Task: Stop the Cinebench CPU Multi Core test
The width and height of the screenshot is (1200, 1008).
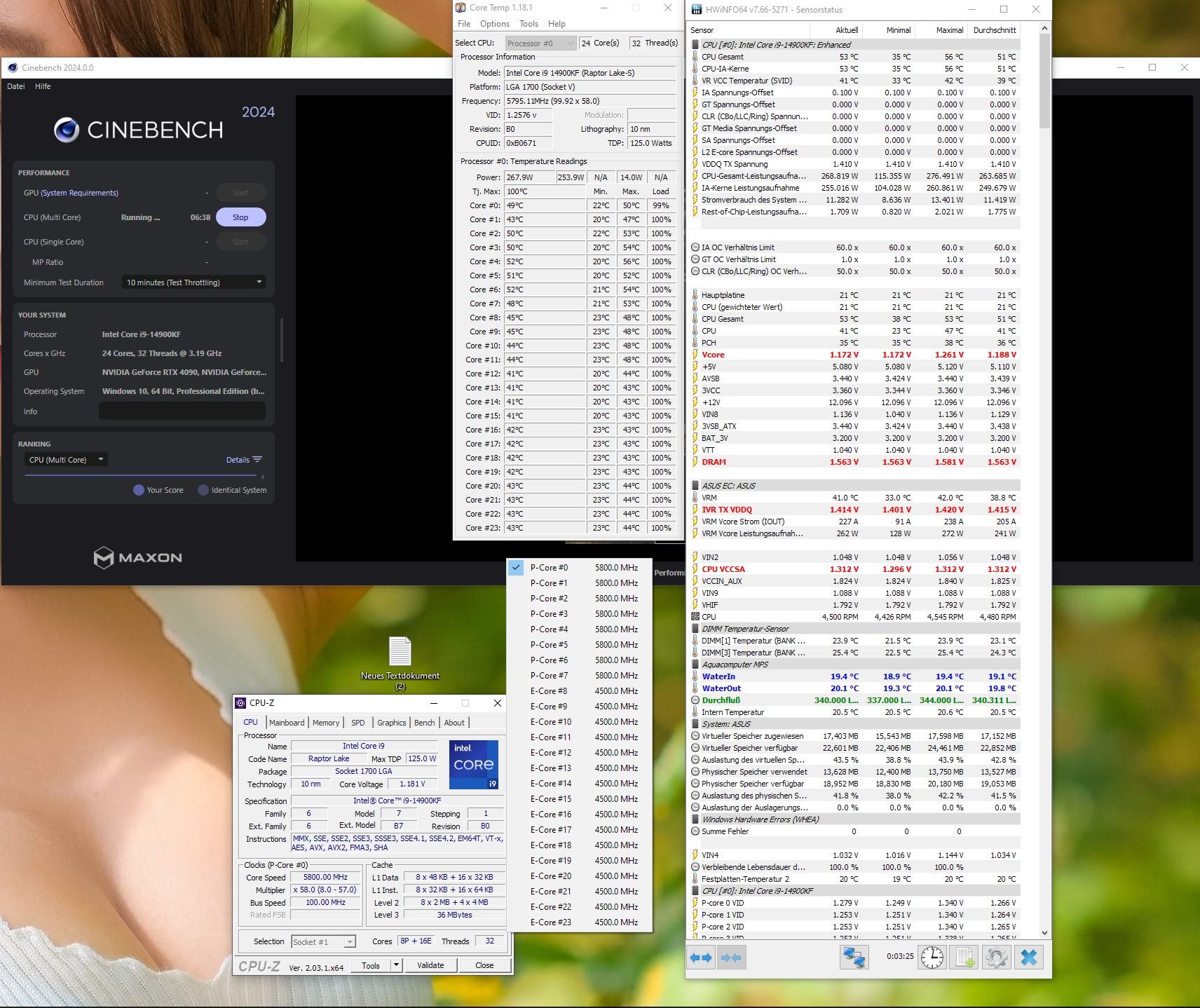Action: pos(240,217)
